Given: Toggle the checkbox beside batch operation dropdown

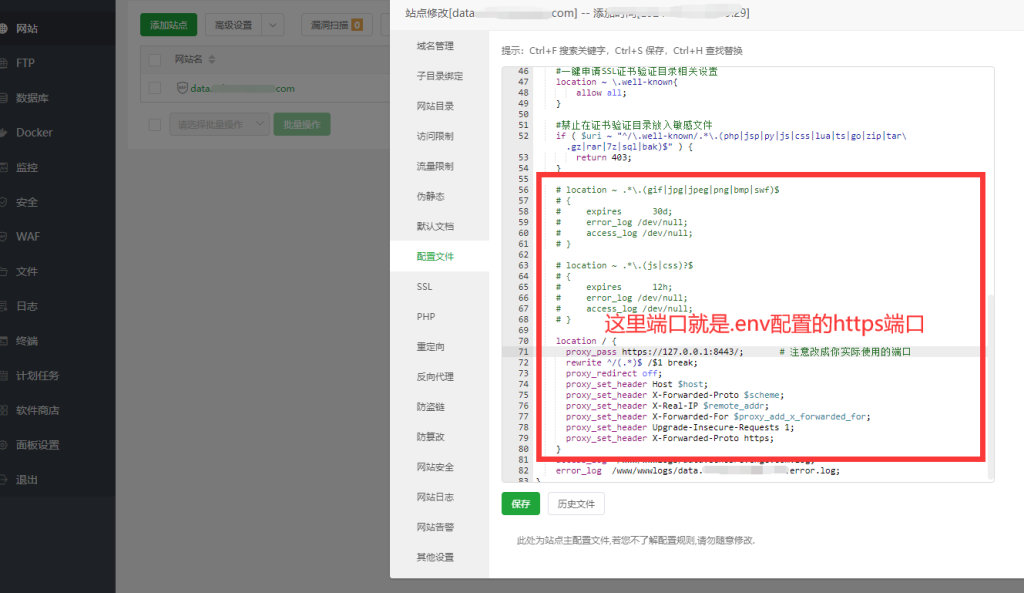Looking at the screenshot, I should click(x=155, y=125).
